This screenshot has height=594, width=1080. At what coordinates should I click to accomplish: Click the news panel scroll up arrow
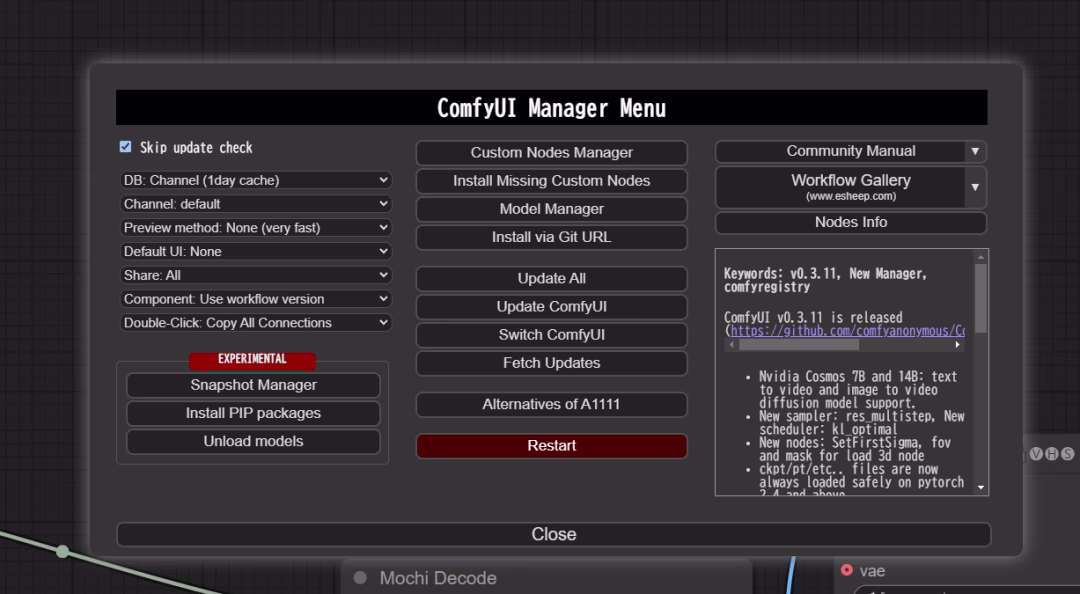981,257
